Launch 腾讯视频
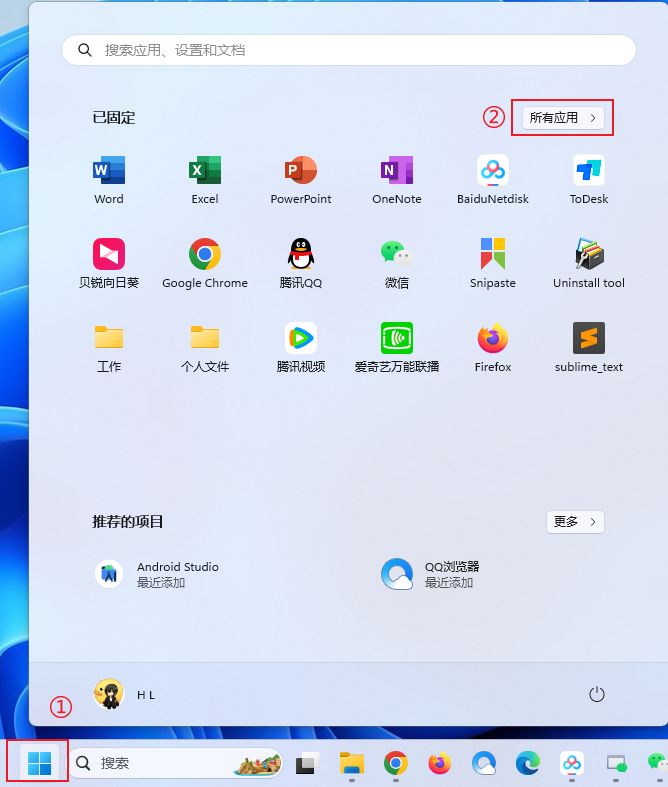This screenshot has height=787, width=668. coord(301,348)
